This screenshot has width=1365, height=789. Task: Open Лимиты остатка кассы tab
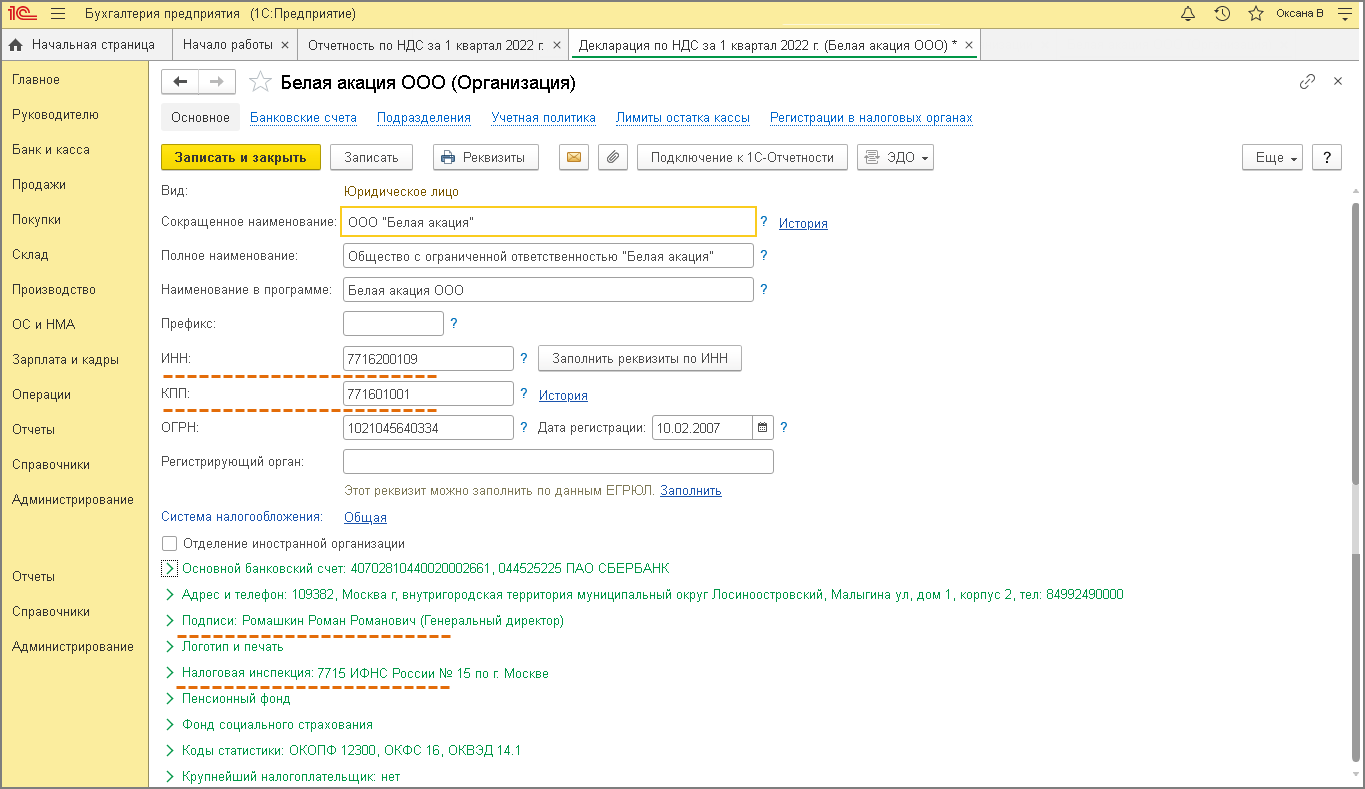[683, 118]
